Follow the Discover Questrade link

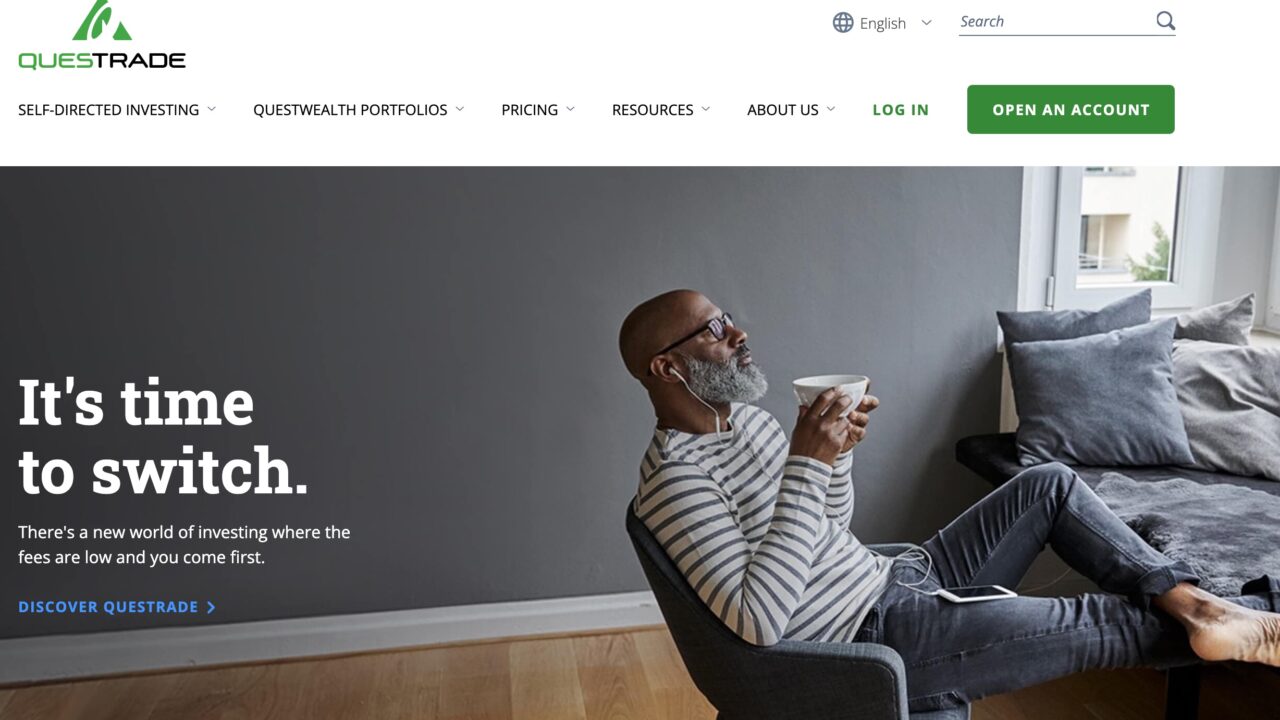coord(108,607)
